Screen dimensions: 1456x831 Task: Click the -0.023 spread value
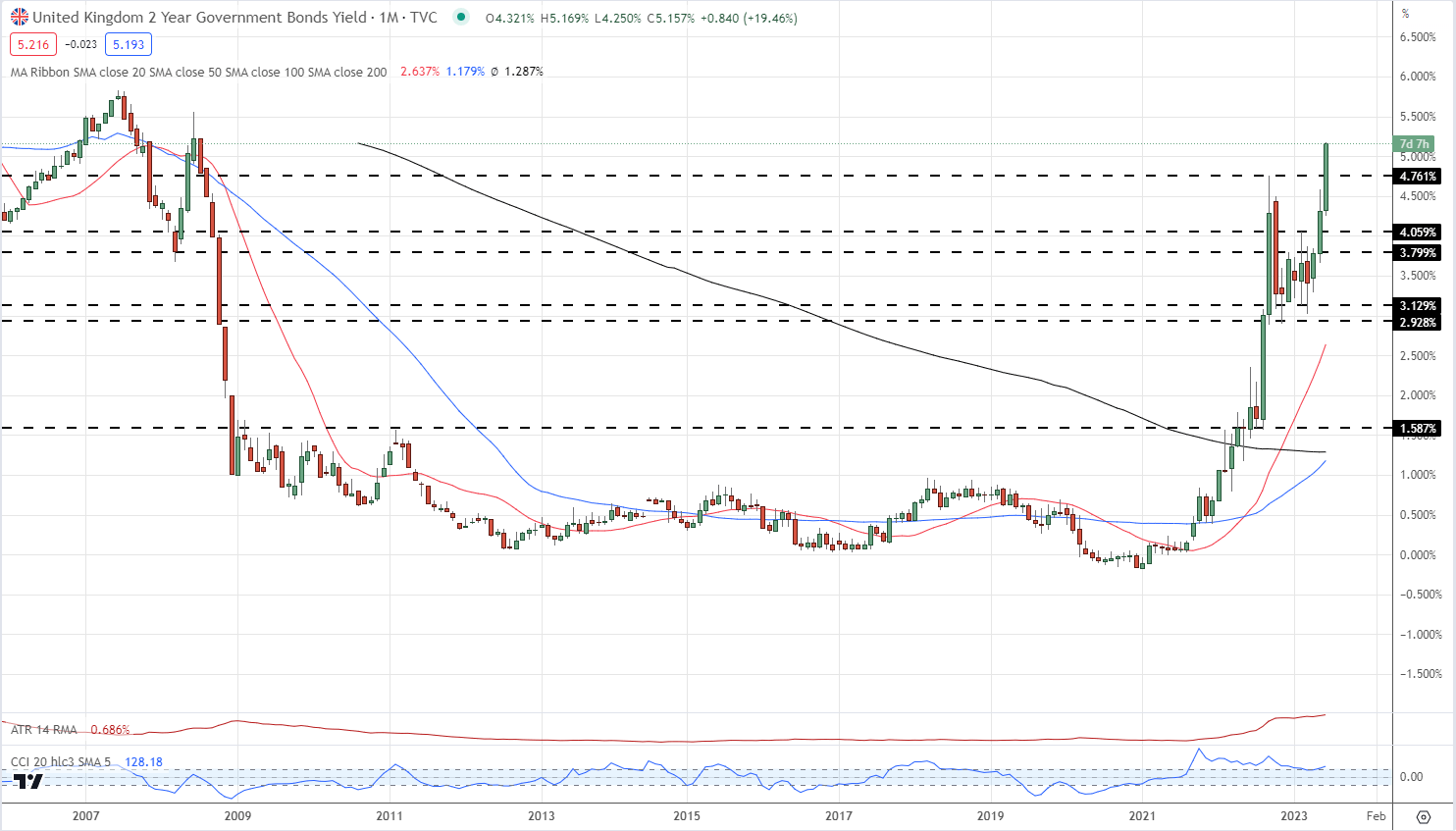(x=80, y=44)
